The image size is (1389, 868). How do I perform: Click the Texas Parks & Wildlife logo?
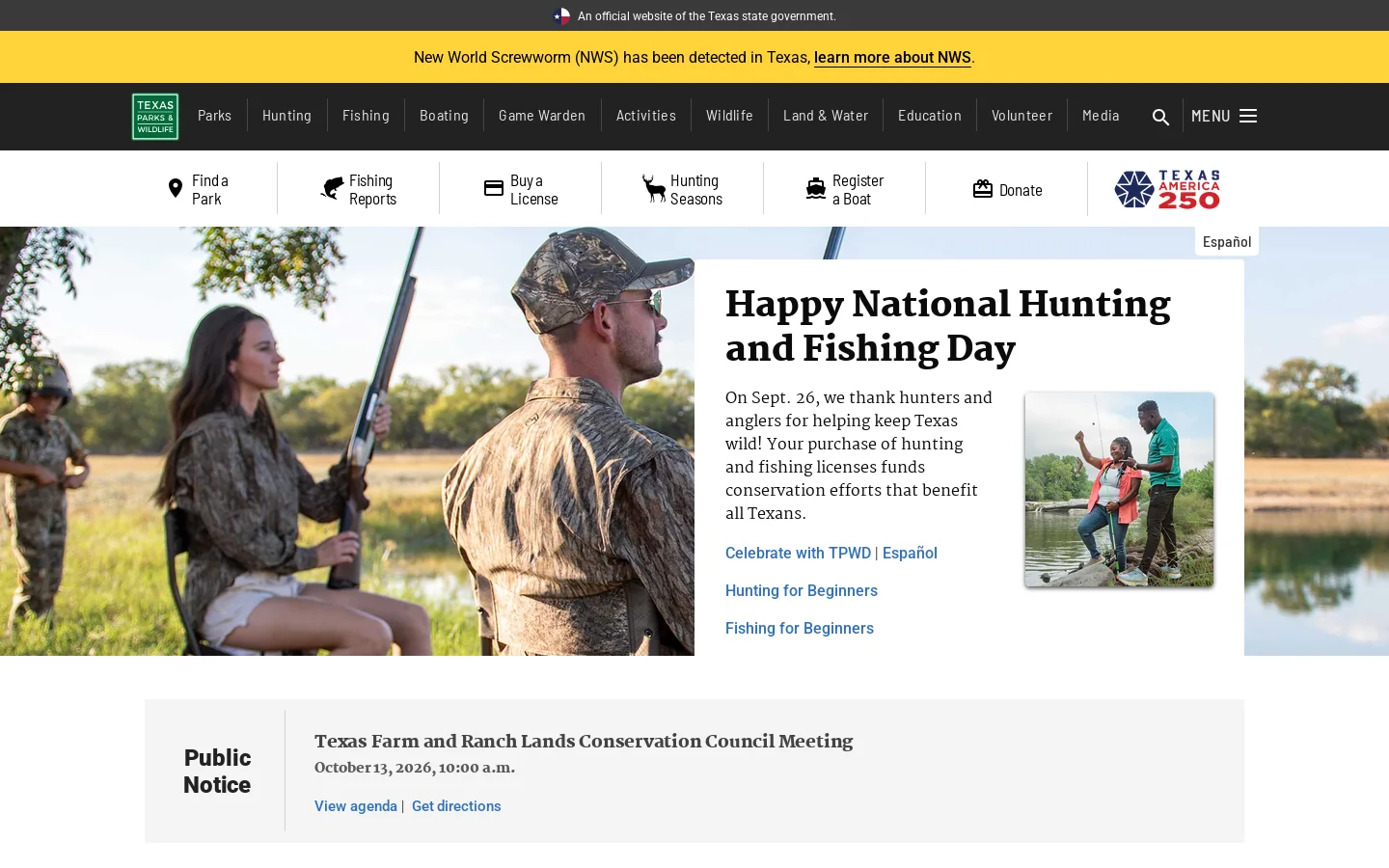[155, 117]
